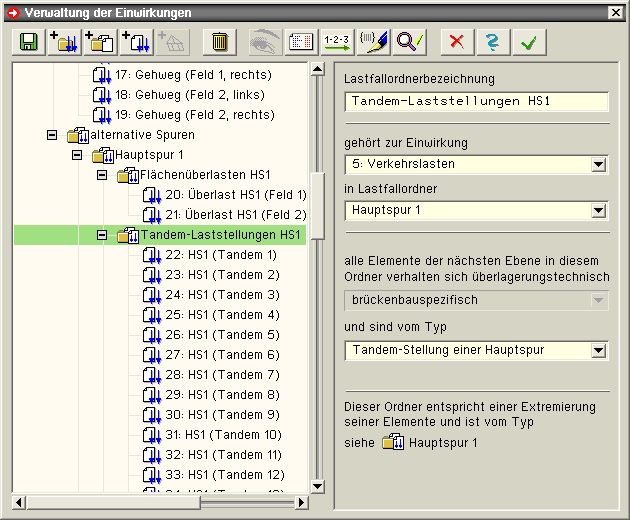Select '17: Gehweg (Feld 1, rechts)' entry
The width and height of the screenshot is (630, 520).
point(194,75)
